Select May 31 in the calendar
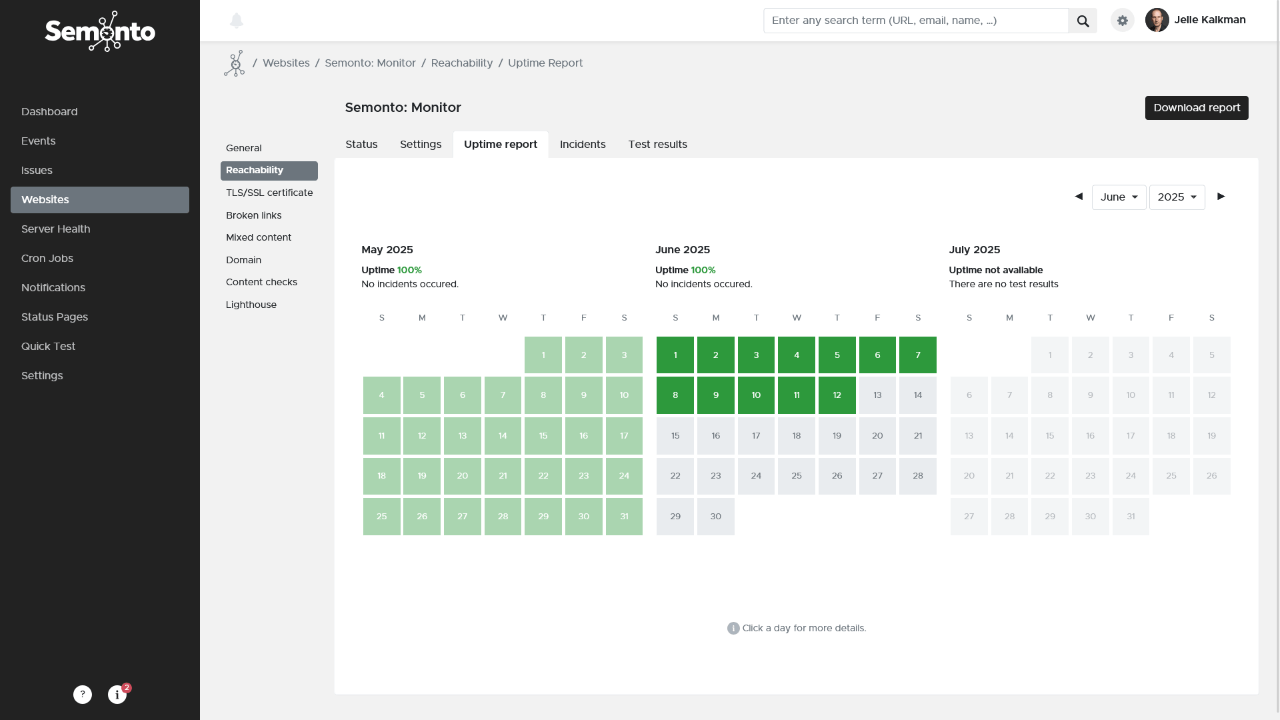1280x720 pixels. tap(624, 516)
